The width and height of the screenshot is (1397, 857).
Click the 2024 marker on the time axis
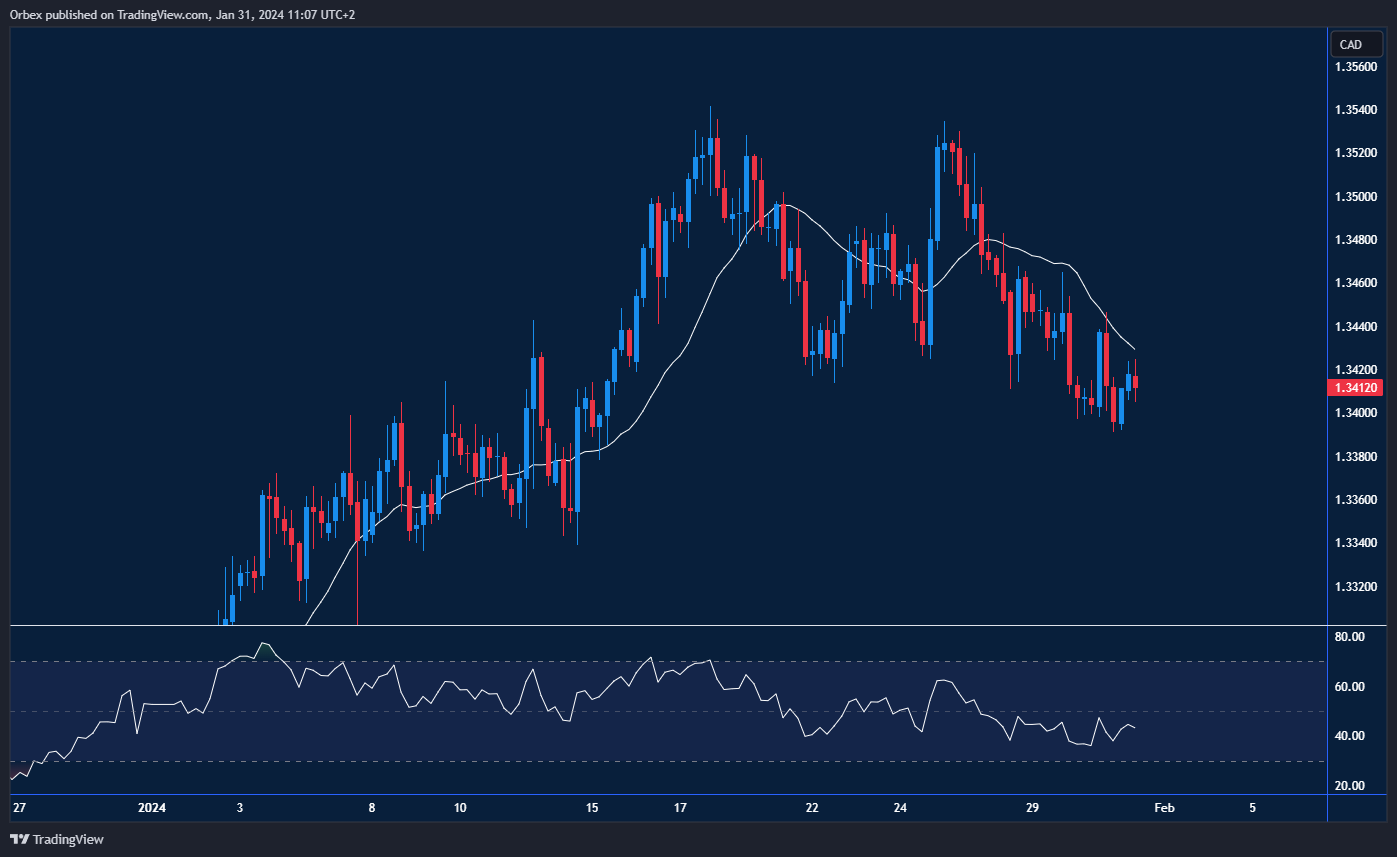click(x=152, y=808)
